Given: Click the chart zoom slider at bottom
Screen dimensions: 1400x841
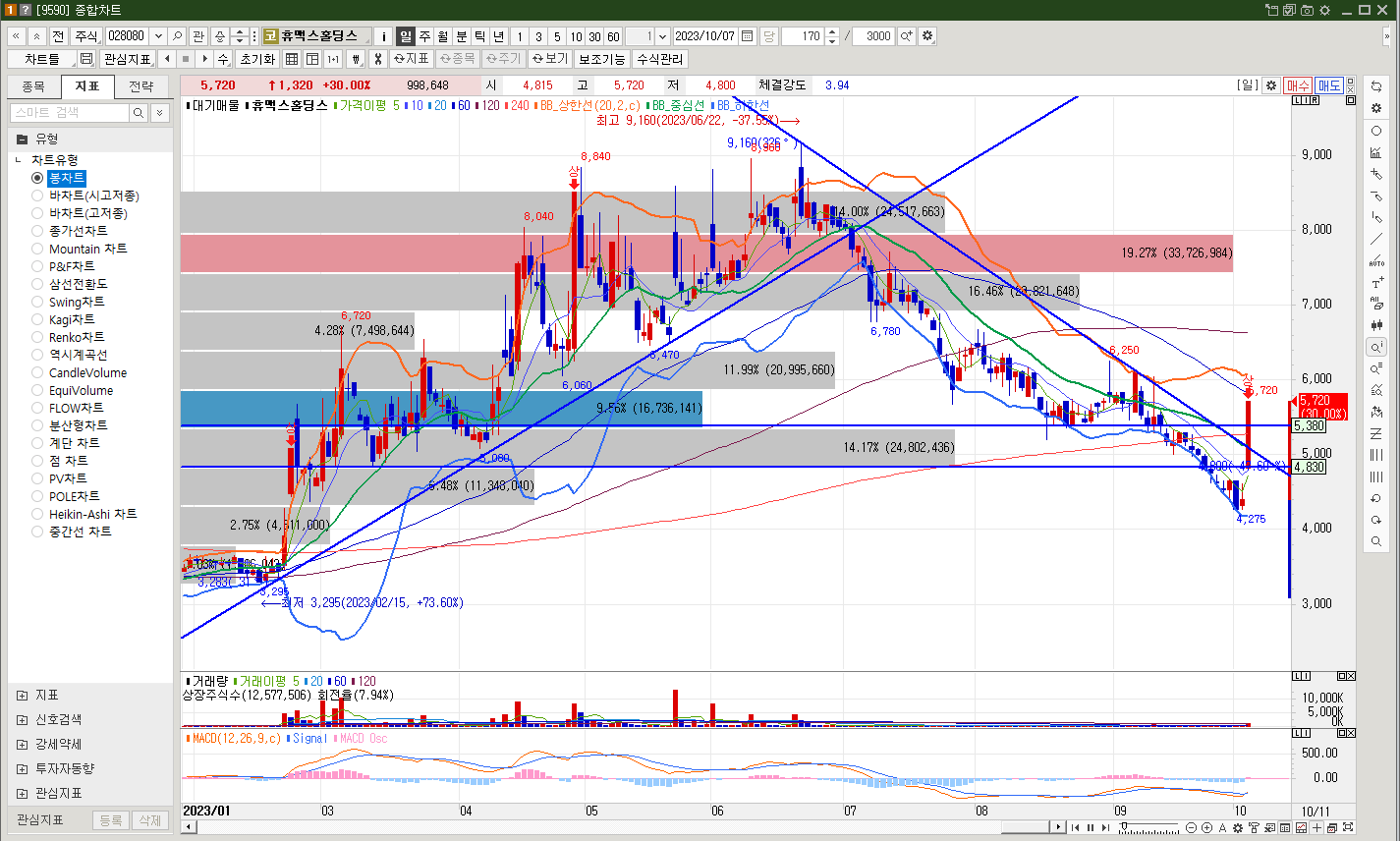Looking at the screenshot, I should 1149,828.
